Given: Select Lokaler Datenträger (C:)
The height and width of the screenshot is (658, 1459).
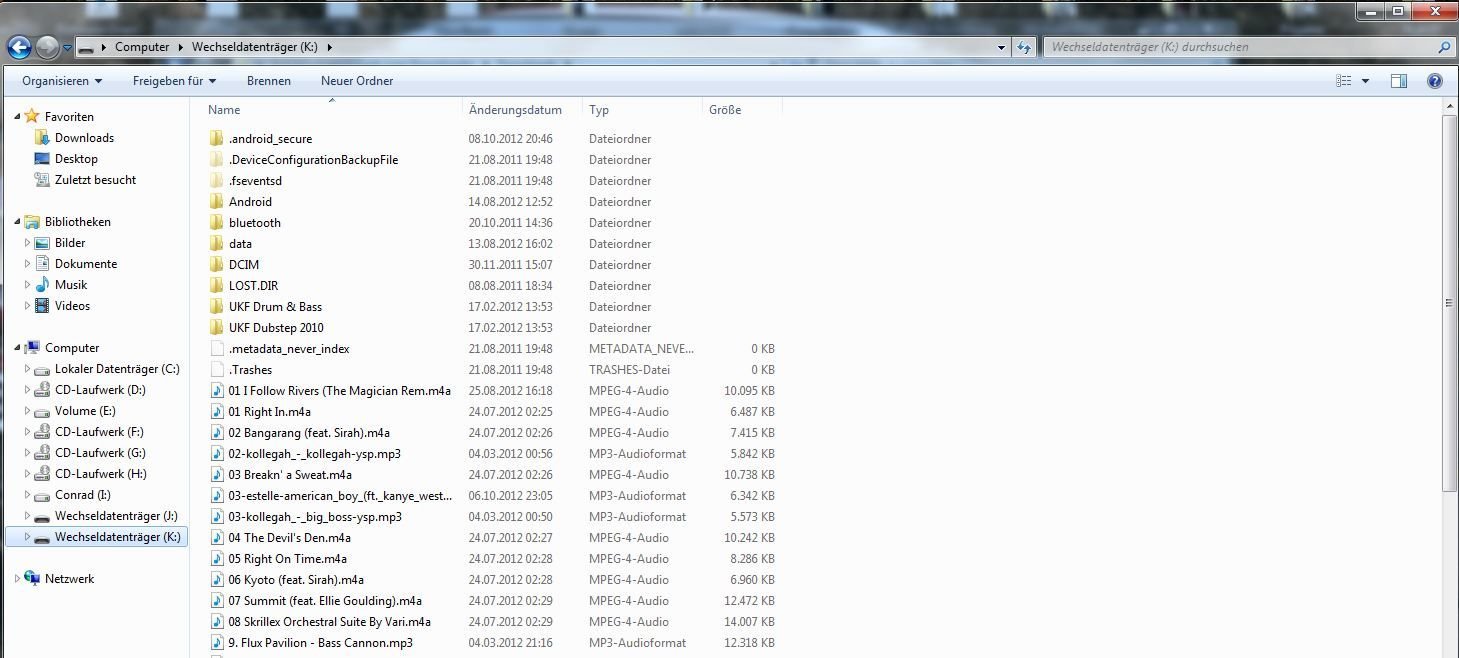Looking at the screenshot, I should pos(117,369).
